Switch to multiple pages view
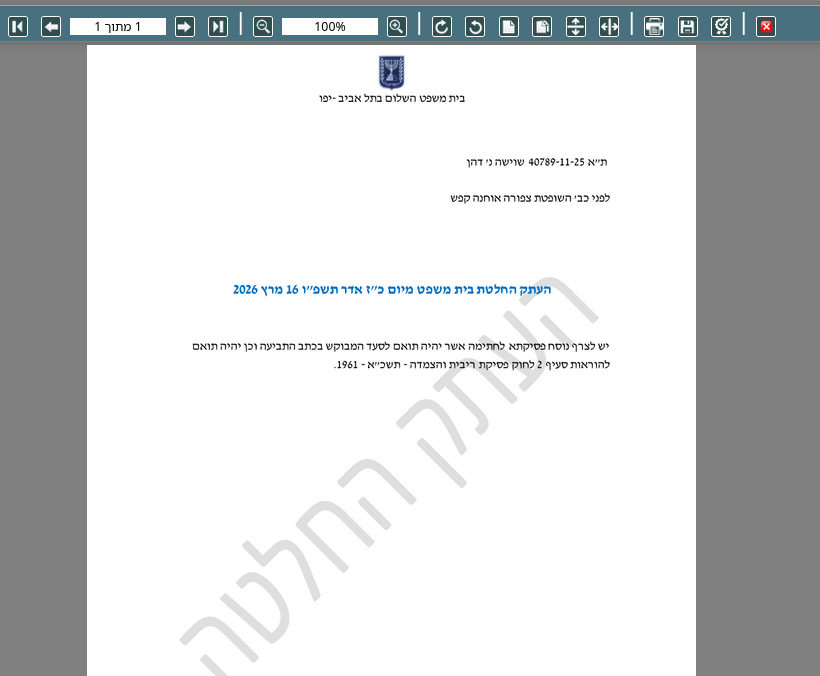Screen dimensions: 820x676 (x=542, y=26)
